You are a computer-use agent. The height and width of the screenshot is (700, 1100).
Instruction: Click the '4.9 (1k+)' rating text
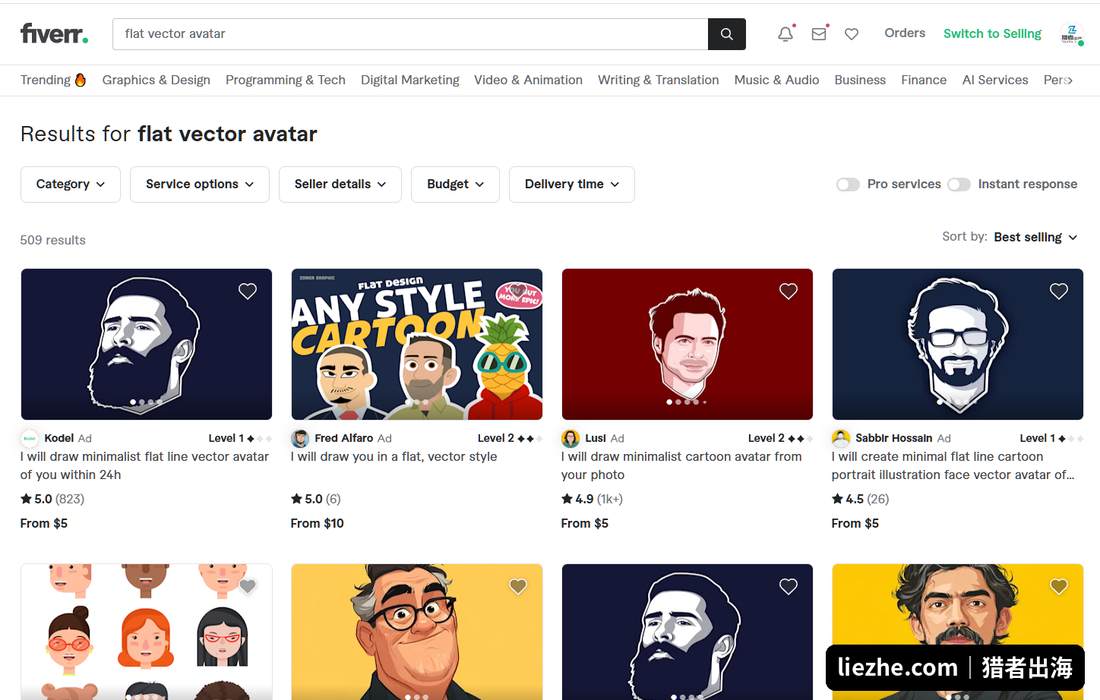click(x=592, y=499)
